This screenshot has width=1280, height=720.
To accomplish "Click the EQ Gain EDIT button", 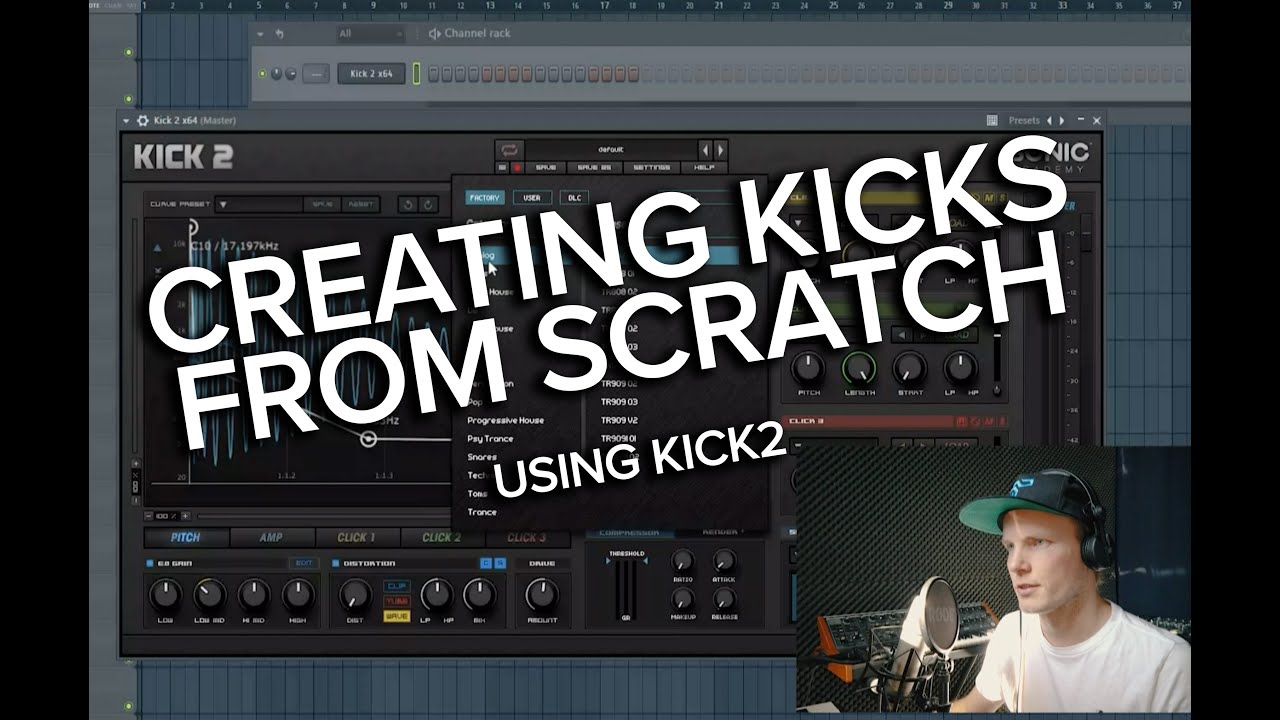I will pyautogui.click(x=302, y=563).
